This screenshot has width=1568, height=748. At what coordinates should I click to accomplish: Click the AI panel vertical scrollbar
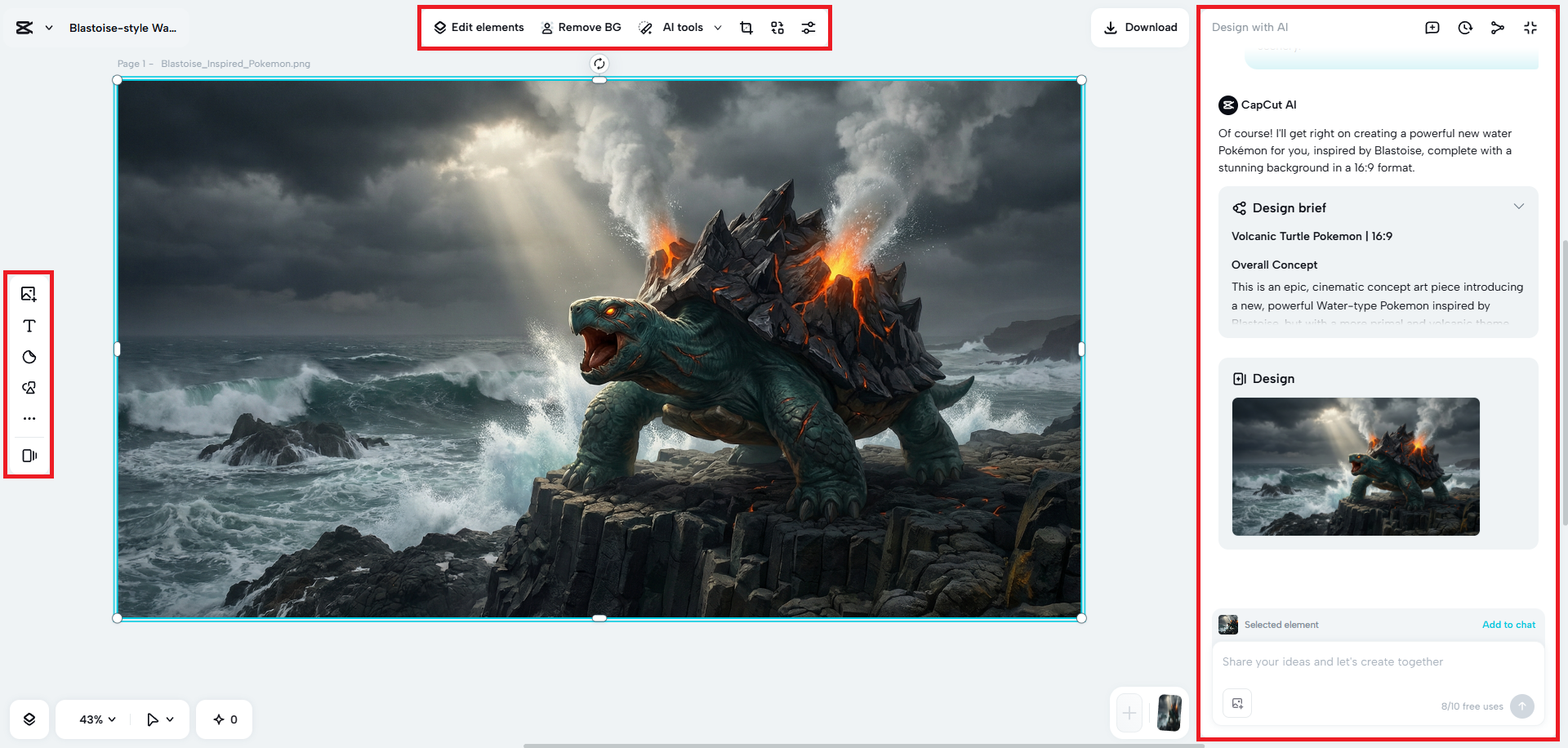pos(1564,382)
